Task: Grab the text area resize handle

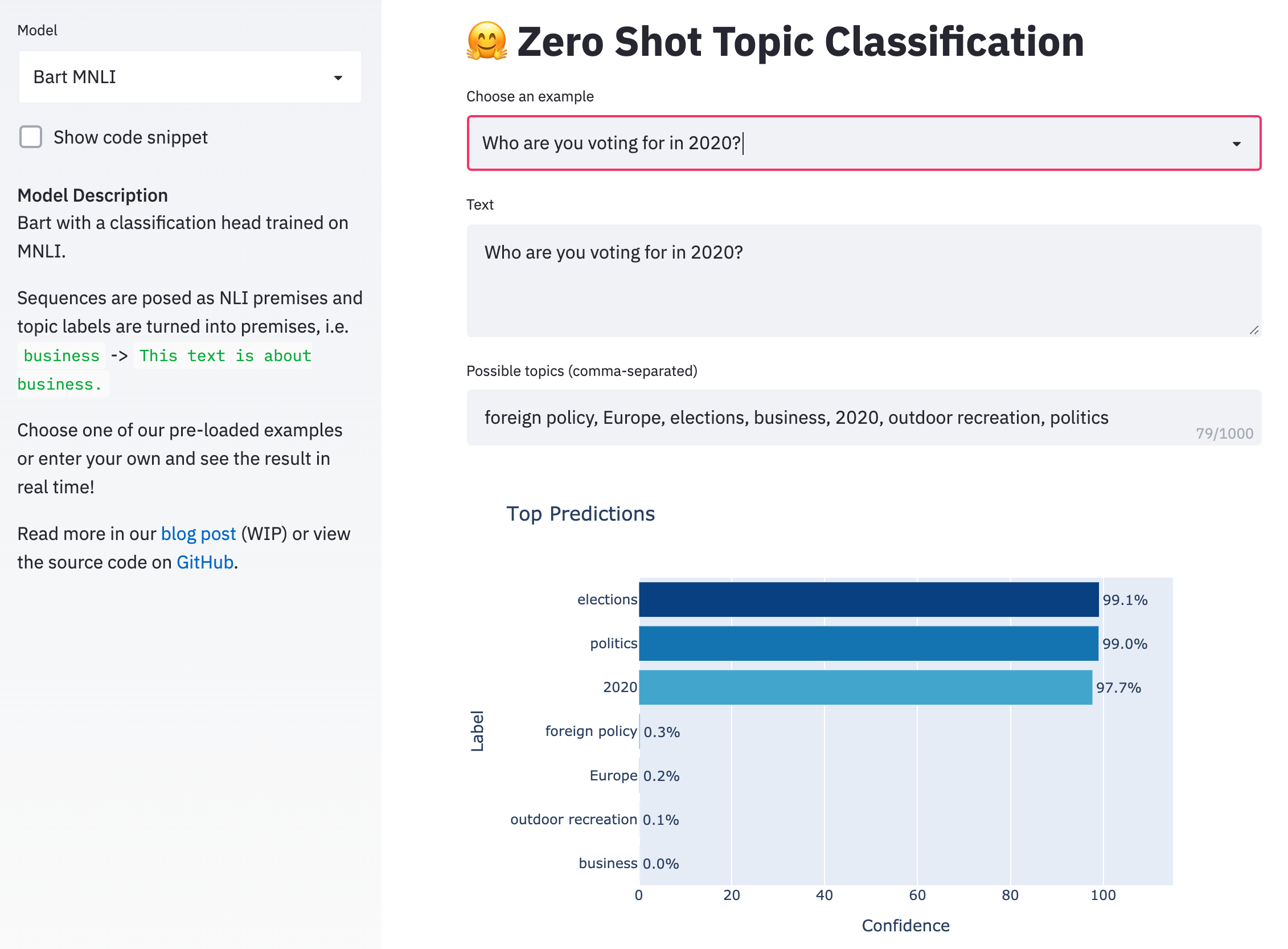Action: pyautogui.click(x=1253, y=330)
